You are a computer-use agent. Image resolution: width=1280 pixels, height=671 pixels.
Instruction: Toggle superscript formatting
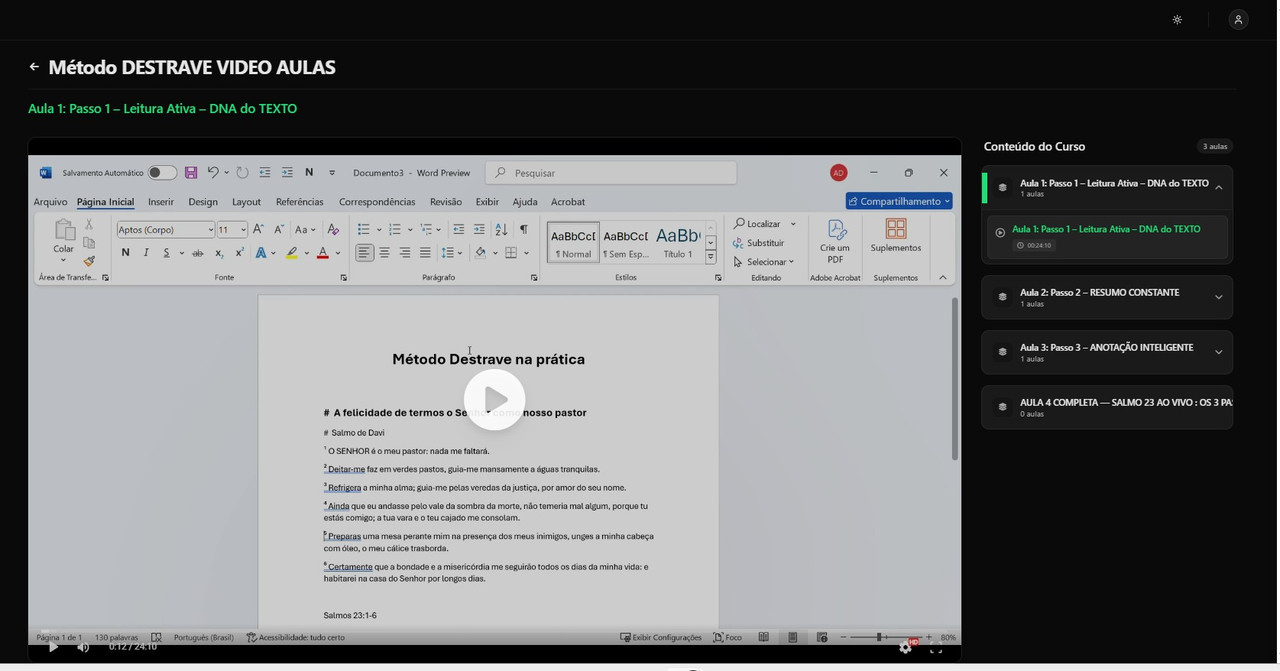(239, 253)
